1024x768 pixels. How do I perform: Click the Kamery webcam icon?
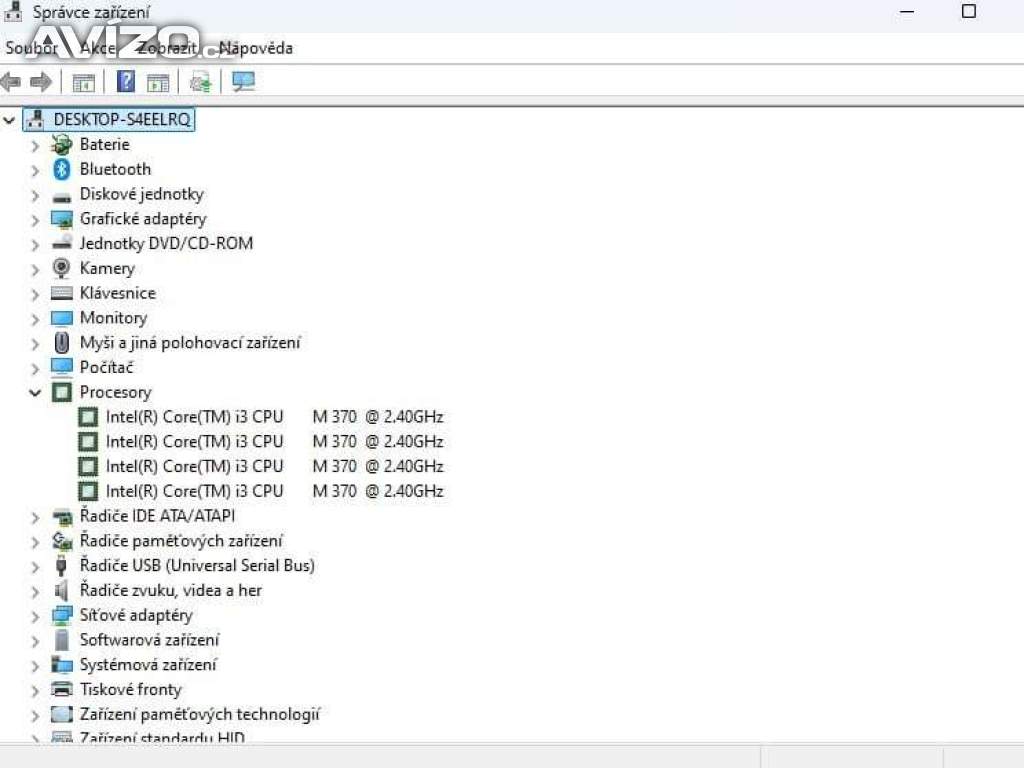(61, 268)
